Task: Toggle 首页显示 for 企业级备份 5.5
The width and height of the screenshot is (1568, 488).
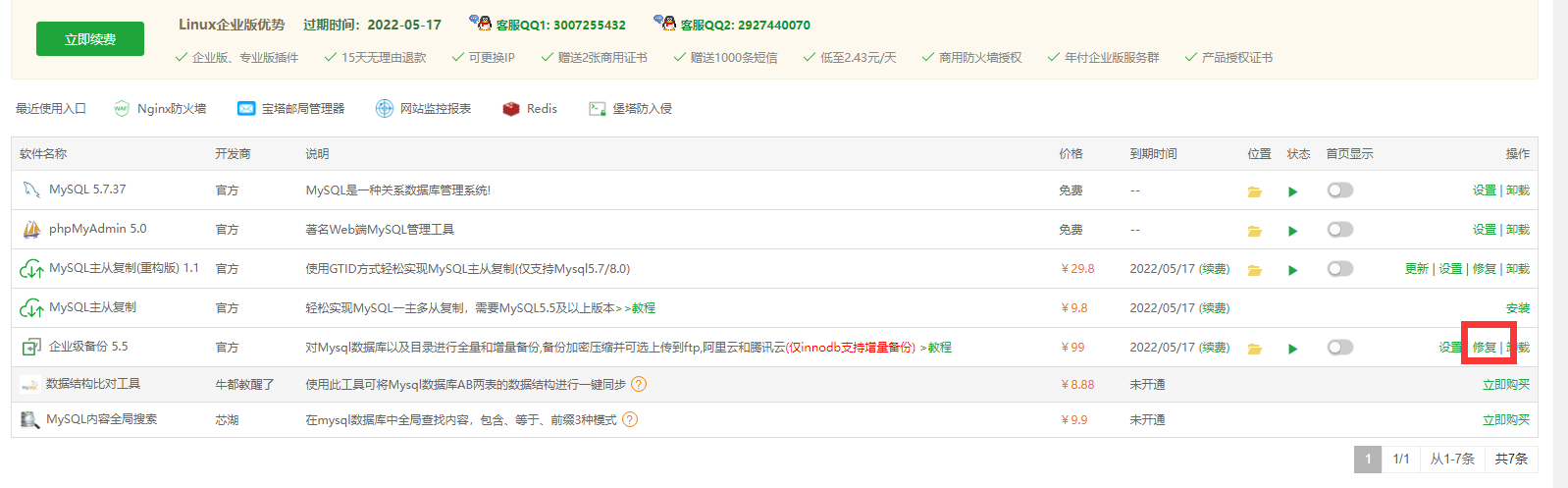Action: 1340,348
